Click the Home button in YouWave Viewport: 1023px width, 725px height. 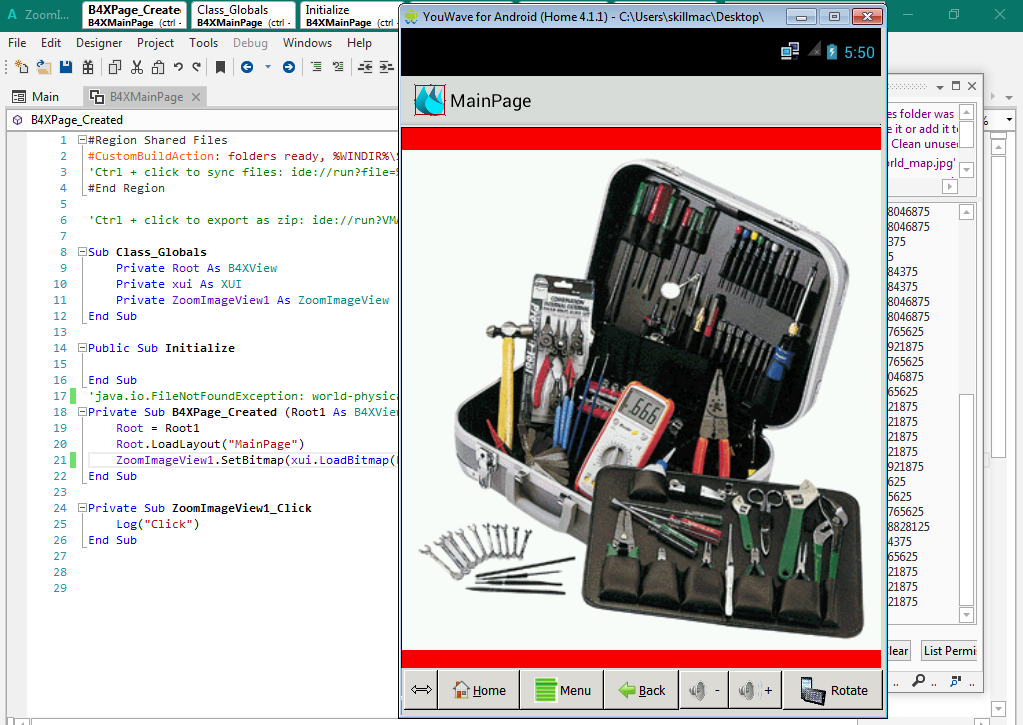pyautogui.click(x=478, y=690)
